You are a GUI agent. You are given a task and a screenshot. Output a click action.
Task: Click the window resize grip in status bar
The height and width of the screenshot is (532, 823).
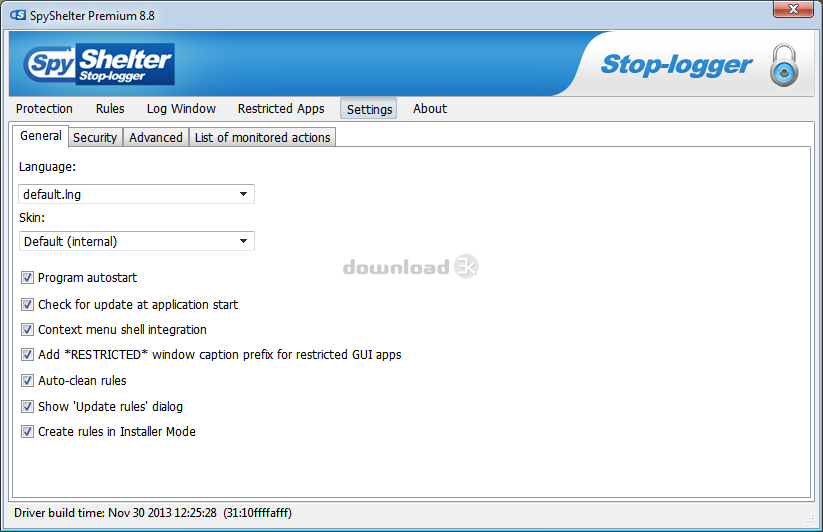tap(809, 518)
